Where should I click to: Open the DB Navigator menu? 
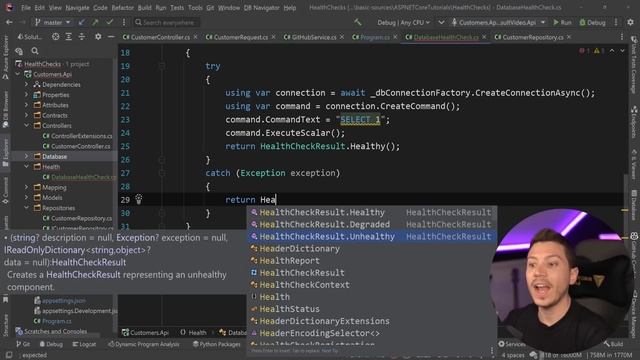point(261,8)
